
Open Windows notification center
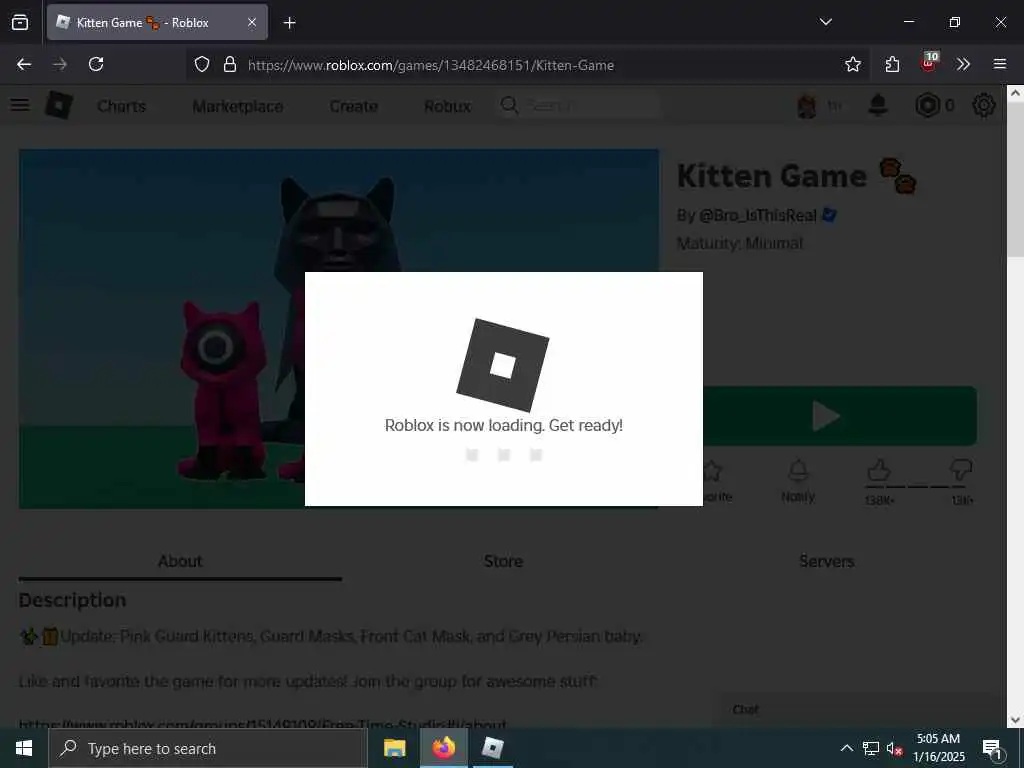pyautogui.click(x=992, y=748)
